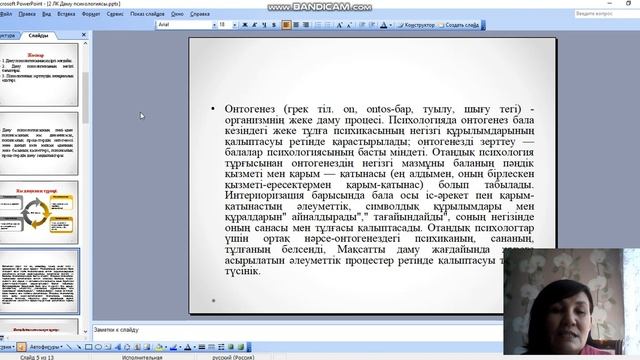Insert picture from file
Screen dimensions: 640x360
pos(147,347)
